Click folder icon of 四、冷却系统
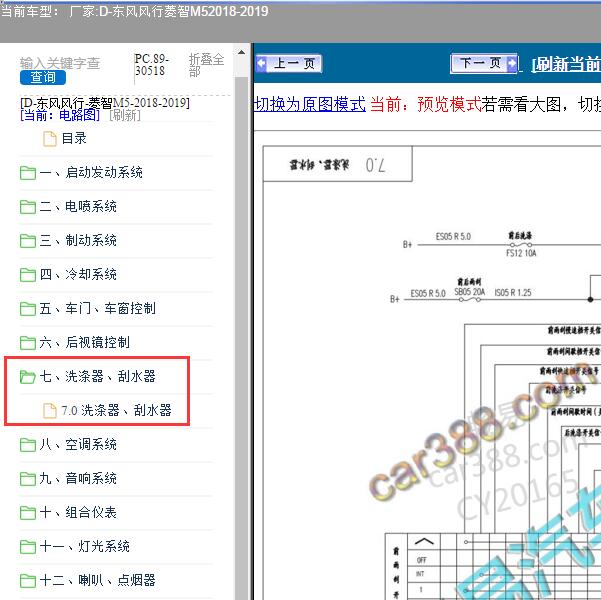This screenshot has height=600, width=601. point(28,275)
